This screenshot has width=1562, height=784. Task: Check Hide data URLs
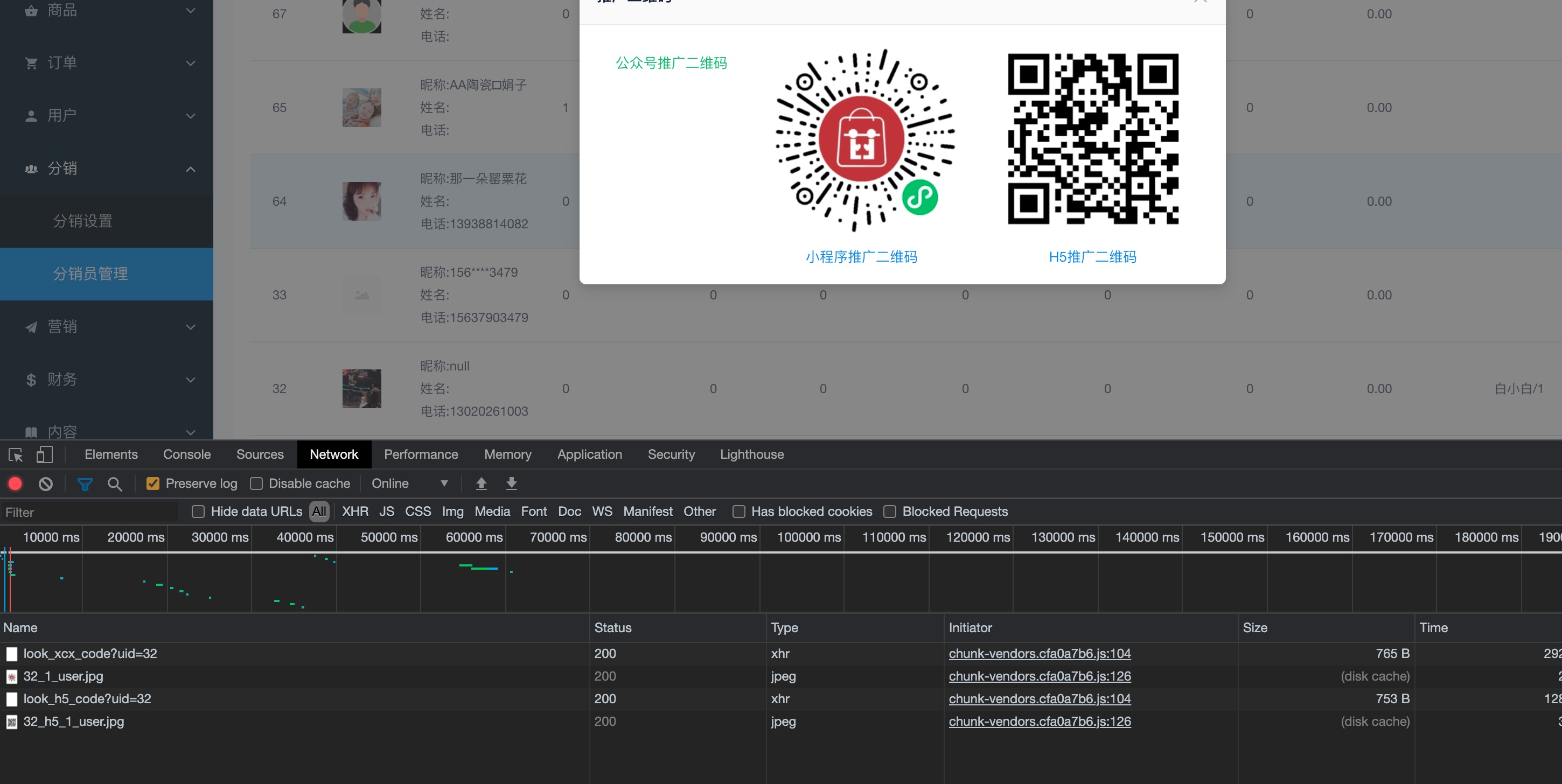point(198,511)
